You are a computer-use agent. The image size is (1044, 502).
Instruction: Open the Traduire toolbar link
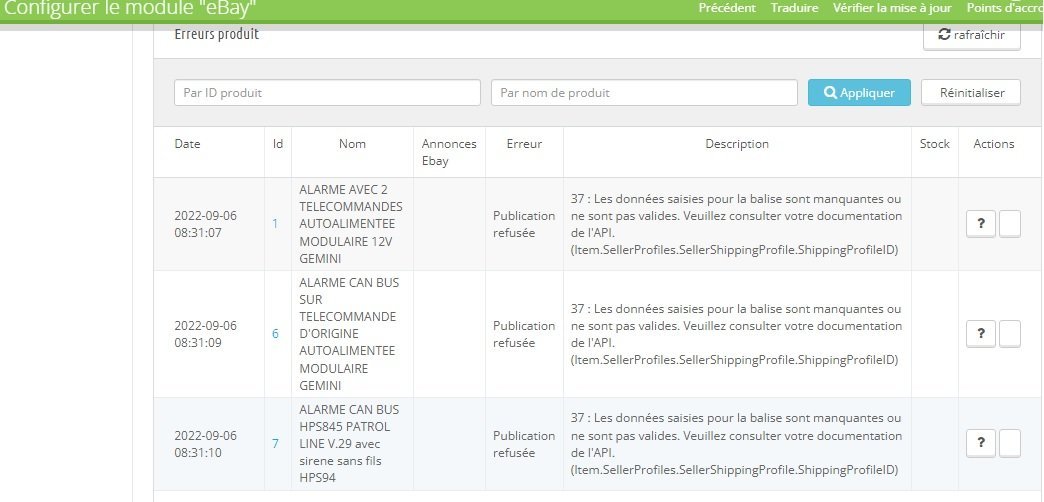(794, 8)
